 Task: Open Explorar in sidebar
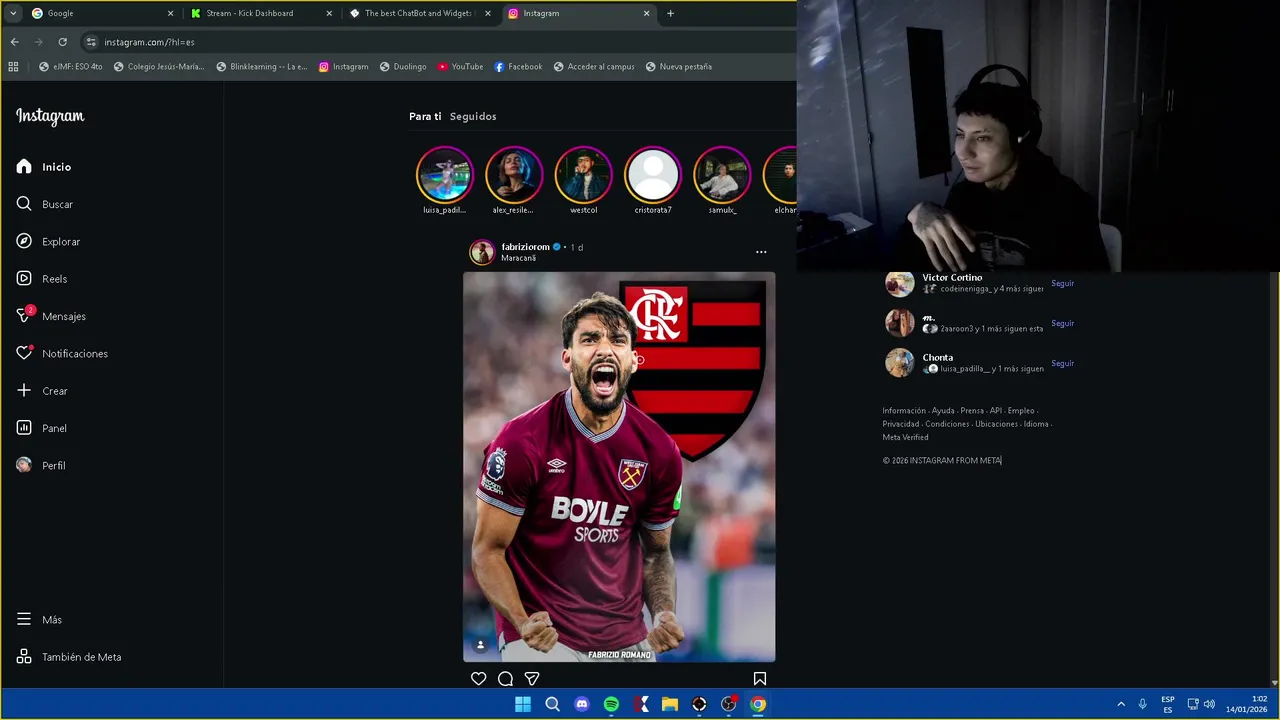pos(48,242)
